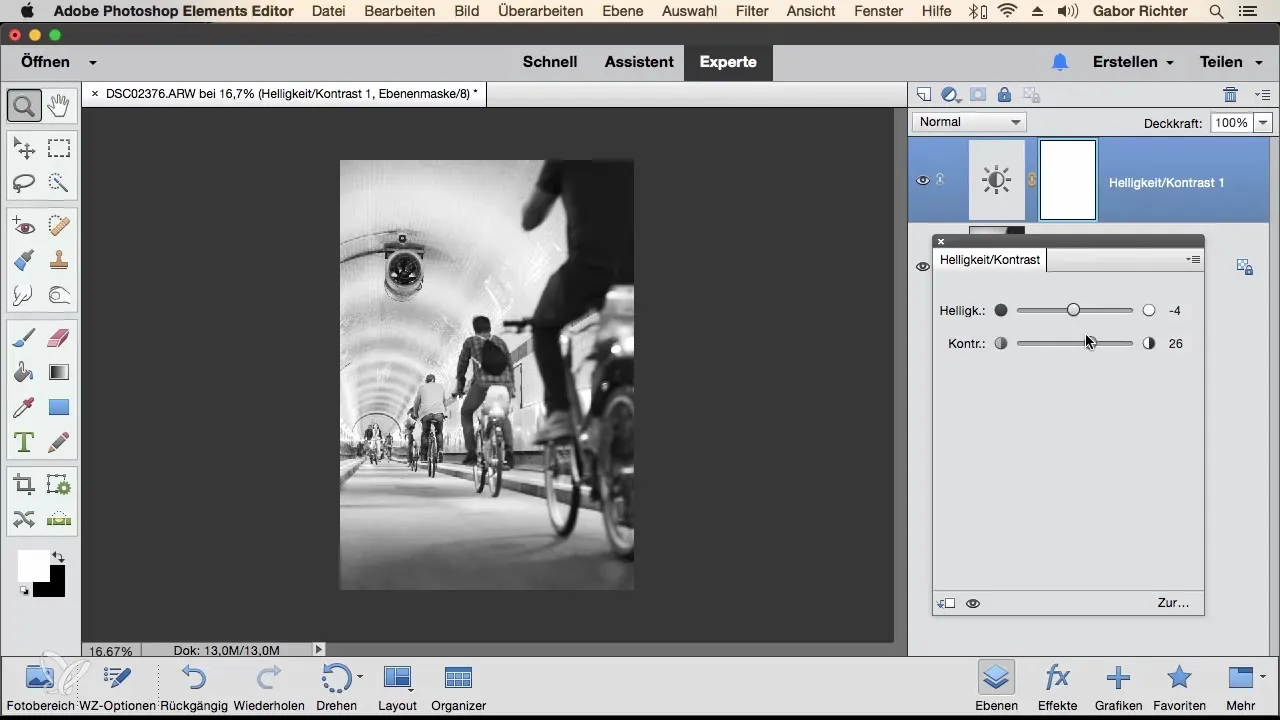Toggle clip-to-layer button in adjustment panel
1280x720 pixels.
pos(946,604)
